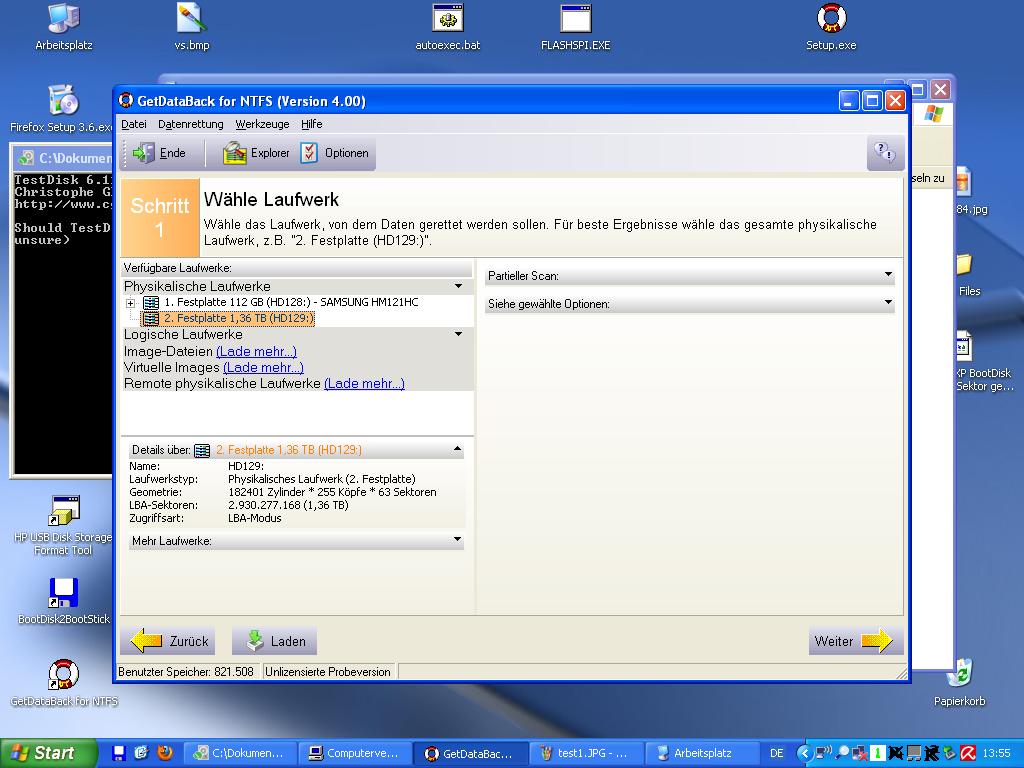The height and width of the screenshot is (768, 1024).
Task: Select the Files folder desktop icon
Action: coord(968,274)
